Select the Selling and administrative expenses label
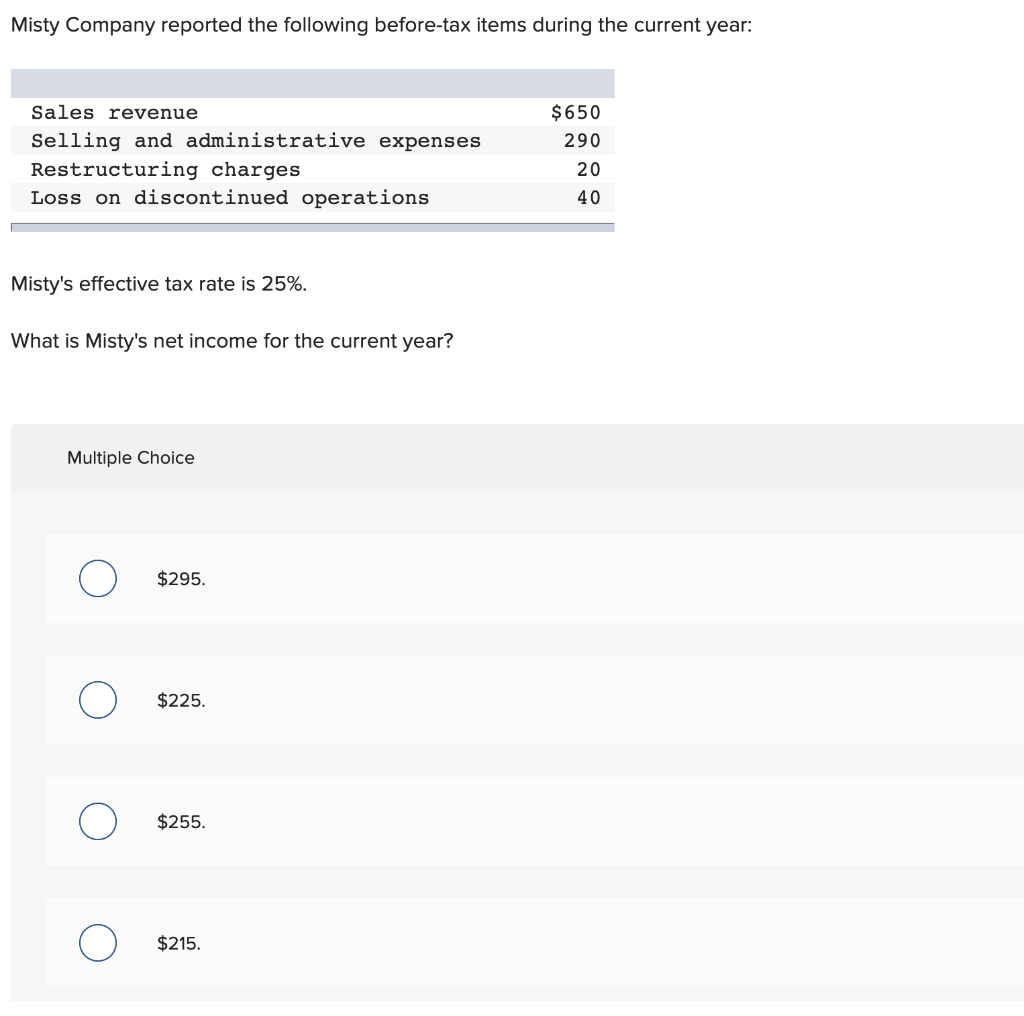 (256, 141)
